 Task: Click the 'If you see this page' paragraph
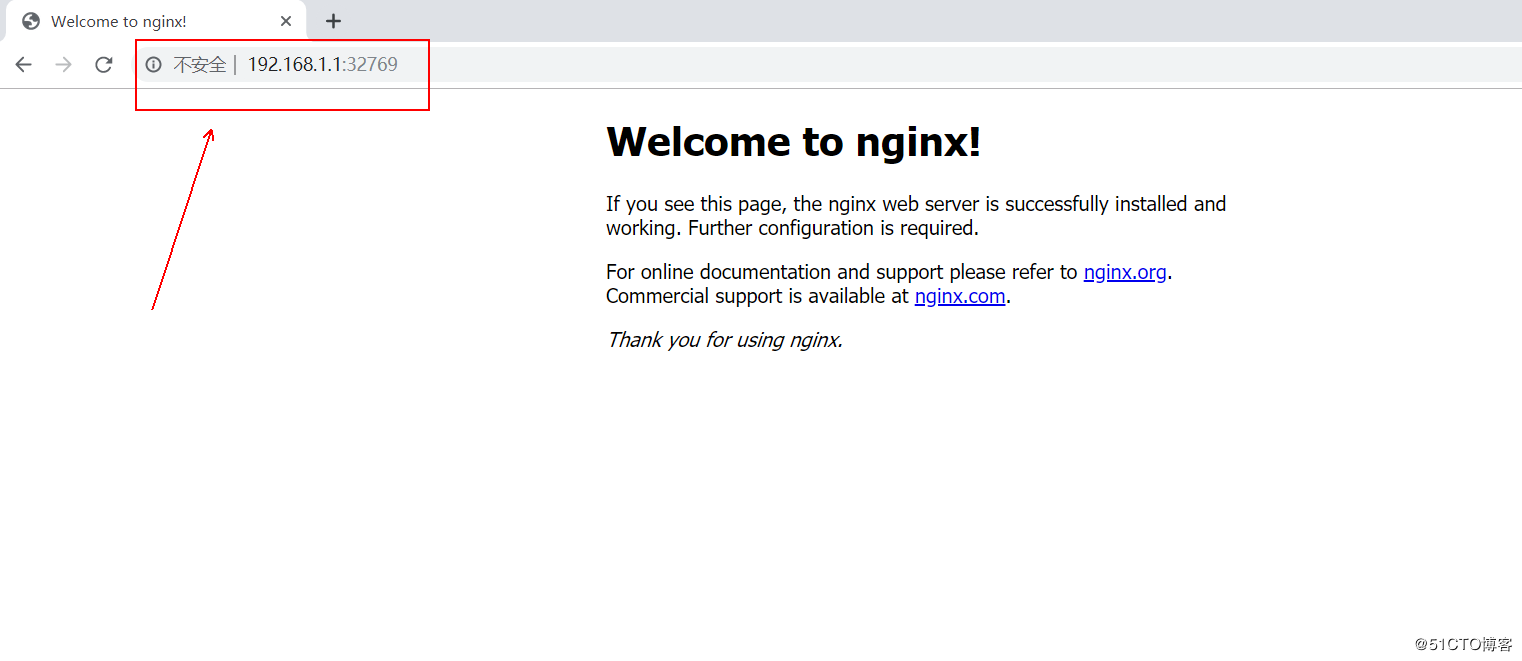(916, 216)
